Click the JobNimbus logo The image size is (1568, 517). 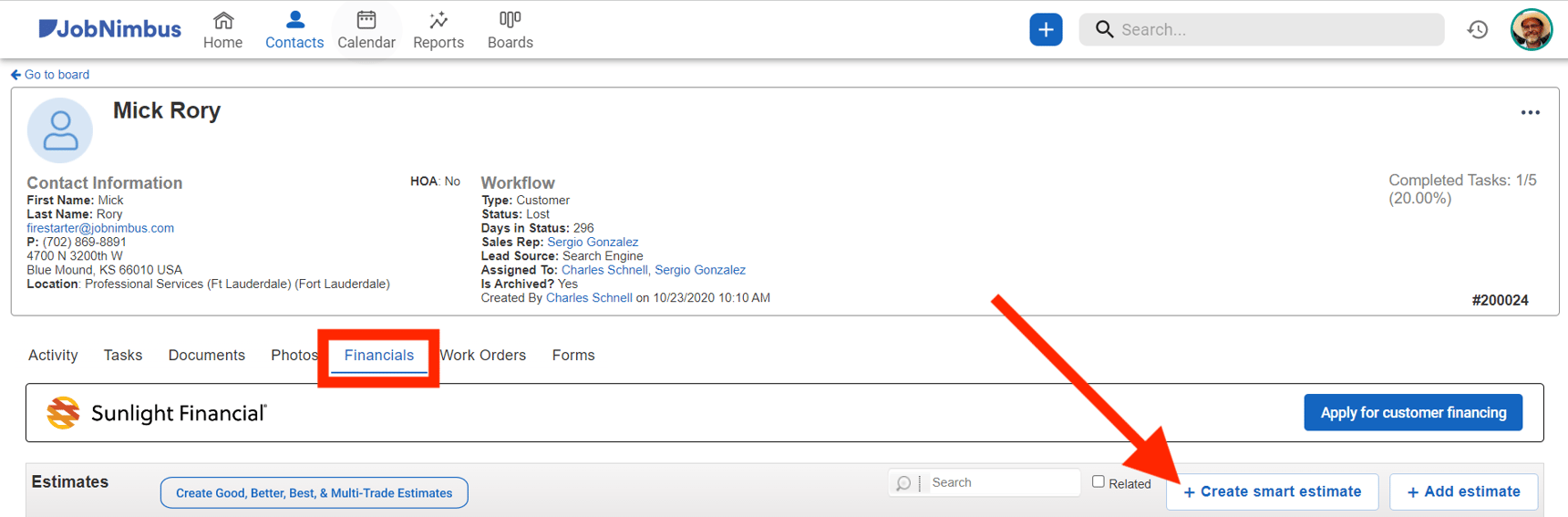109,29
